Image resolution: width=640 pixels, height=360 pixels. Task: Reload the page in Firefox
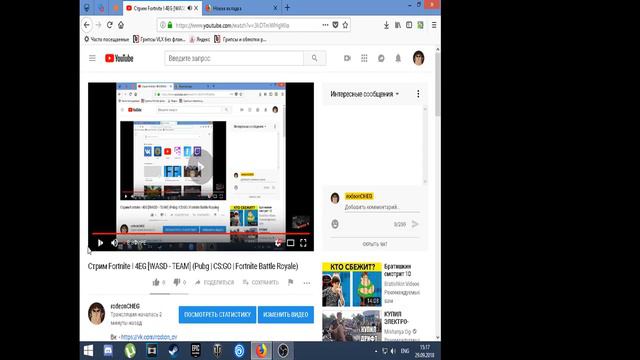(109, 25)
